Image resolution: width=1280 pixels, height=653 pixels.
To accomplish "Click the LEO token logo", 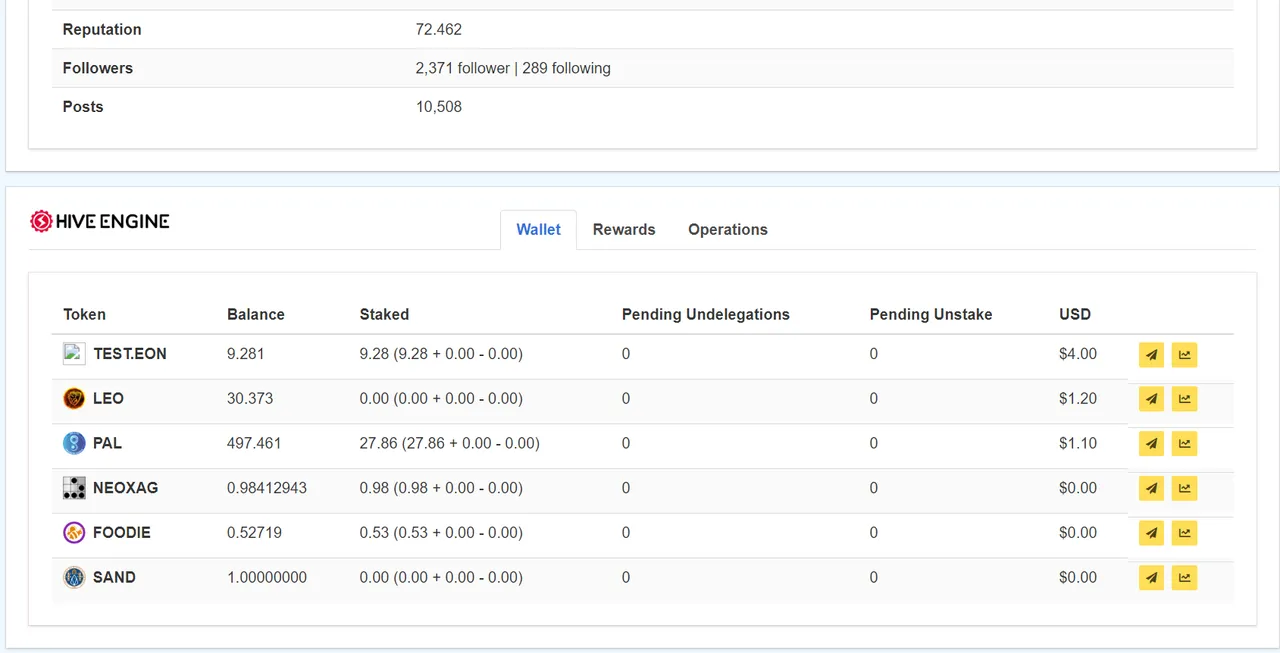I will click(74, 399).
